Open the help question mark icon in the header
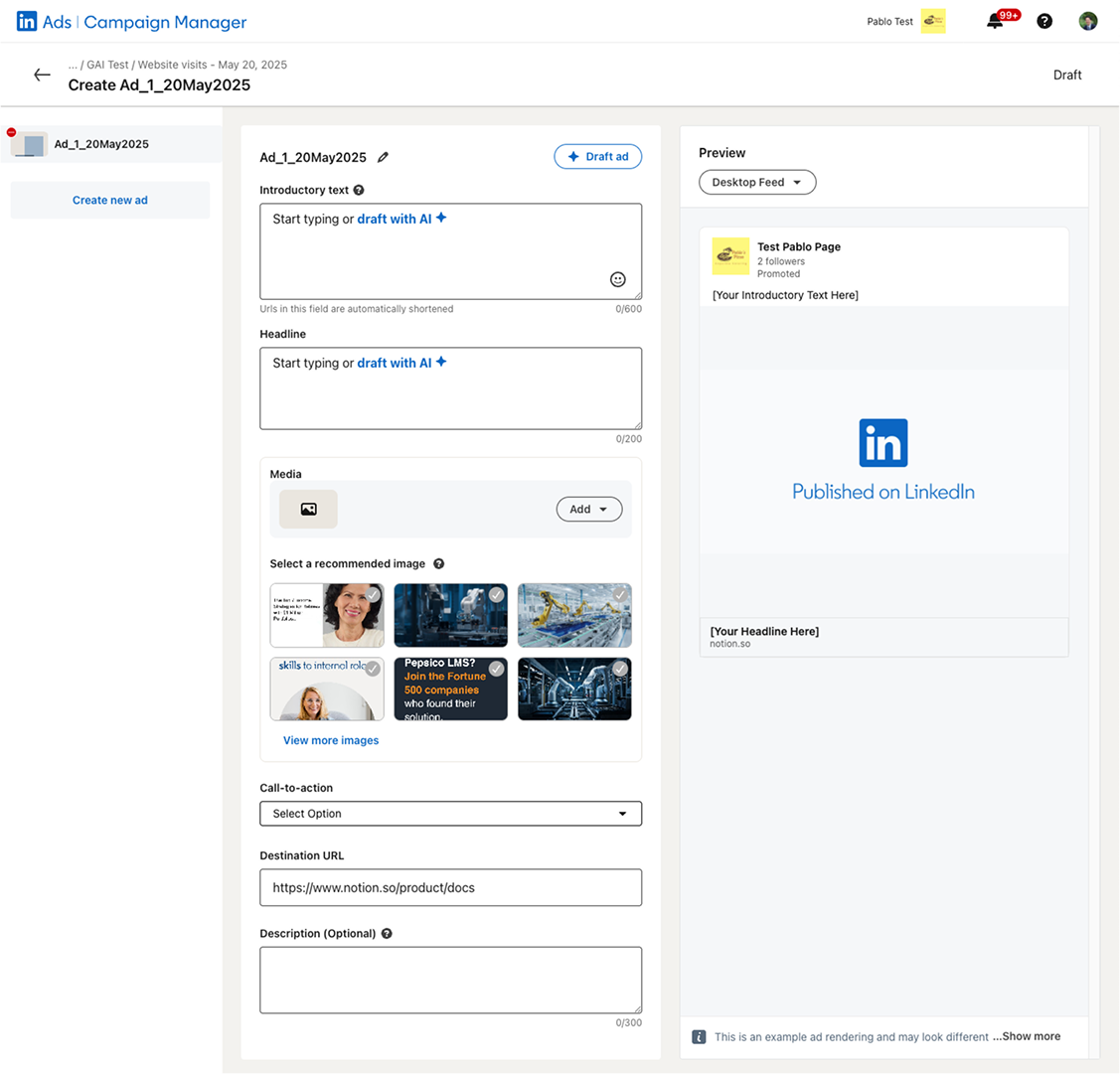Screen dimensions: 1120x1074 [x=1044, y=22]
